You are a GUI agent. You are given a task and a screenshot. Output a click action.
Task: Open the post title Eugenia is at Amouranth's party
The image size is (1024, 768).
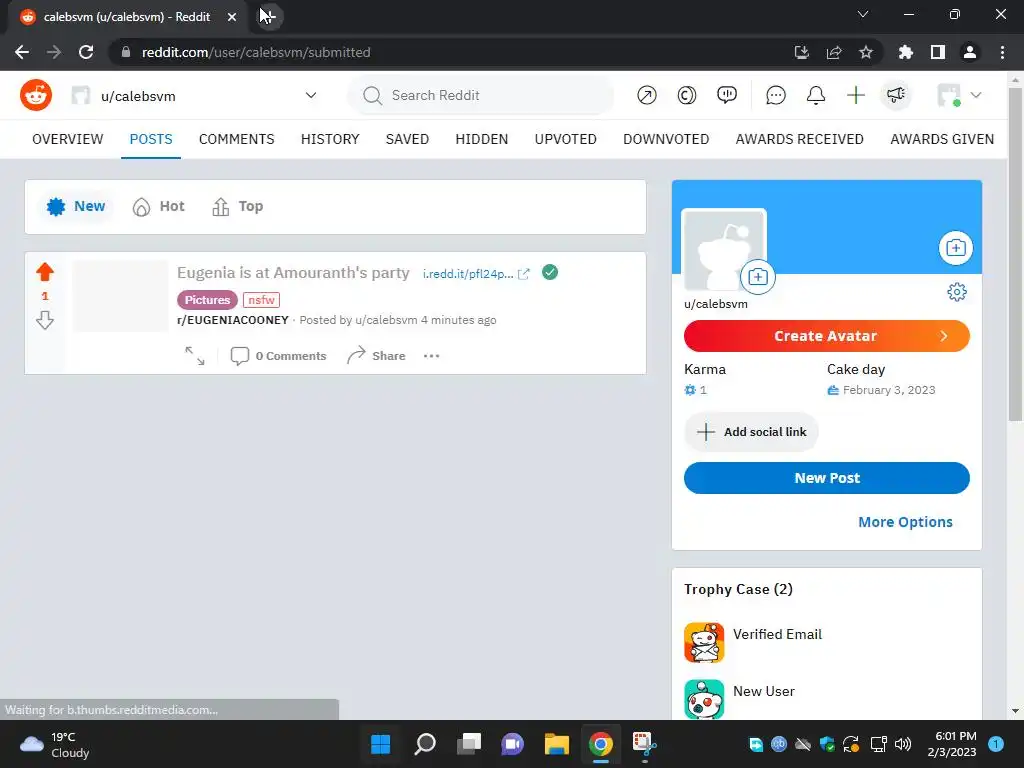pyautogui.click(x=293, y=272)
